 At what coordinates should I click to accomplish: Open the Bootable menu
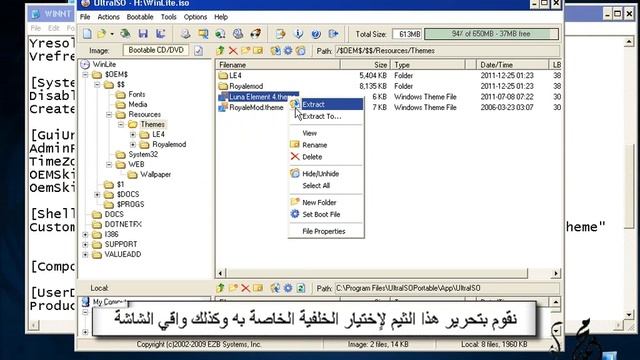pyautogui.click(x=140, y=17)
